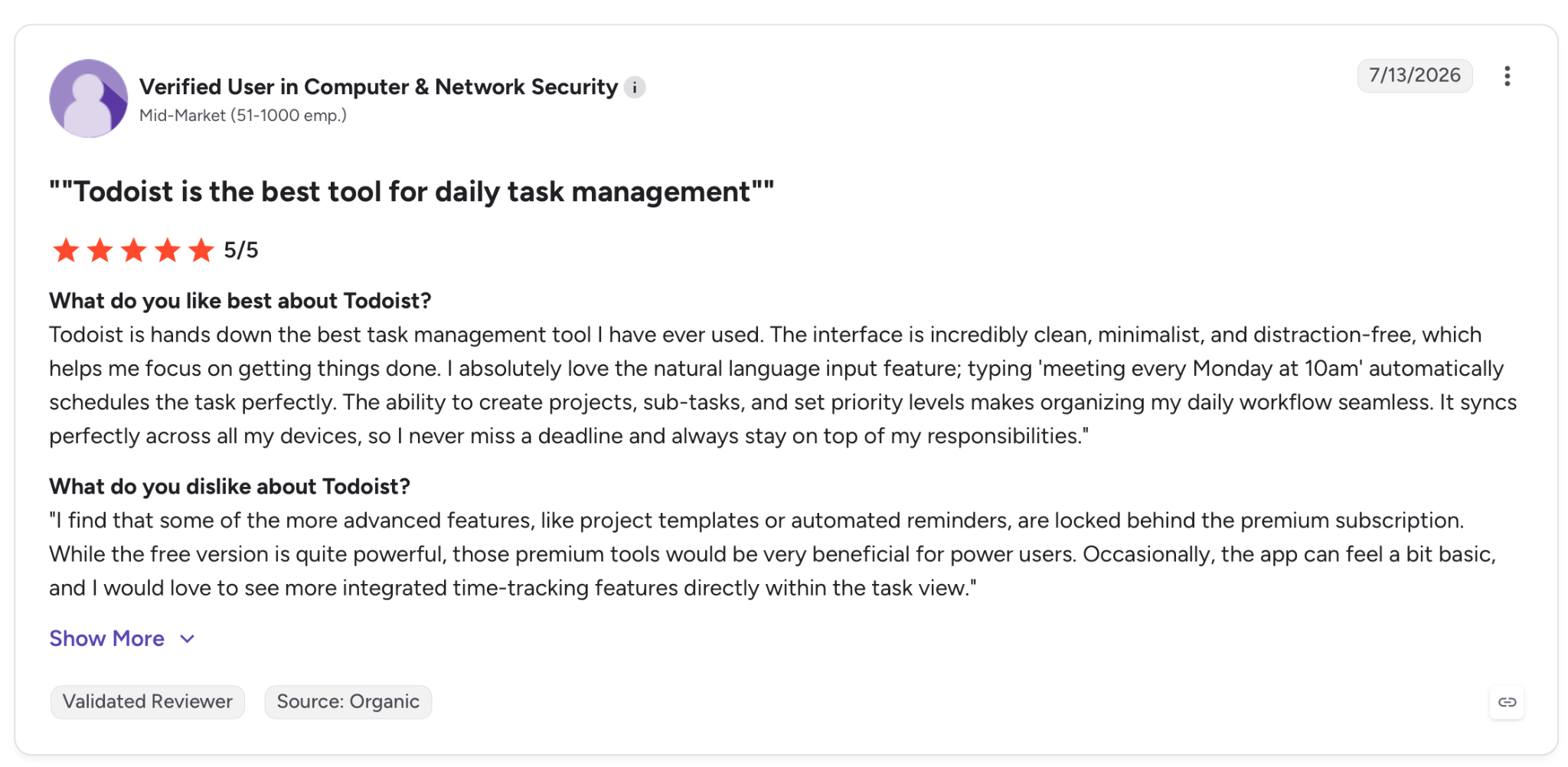1568x767 pixels.
Task: Expand review with Show More
Action: (x=107, y=638)
